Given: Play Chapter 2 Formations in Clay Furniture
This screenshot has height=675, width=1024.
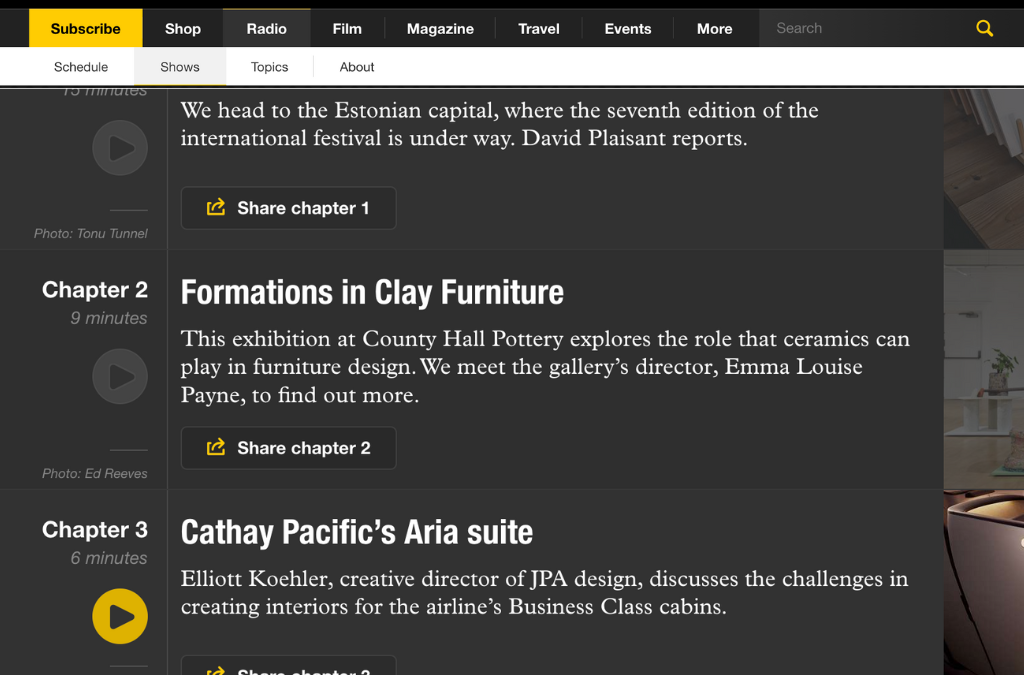Looking at the screenshot, I should pyautogui.click(x=120, y=377).
